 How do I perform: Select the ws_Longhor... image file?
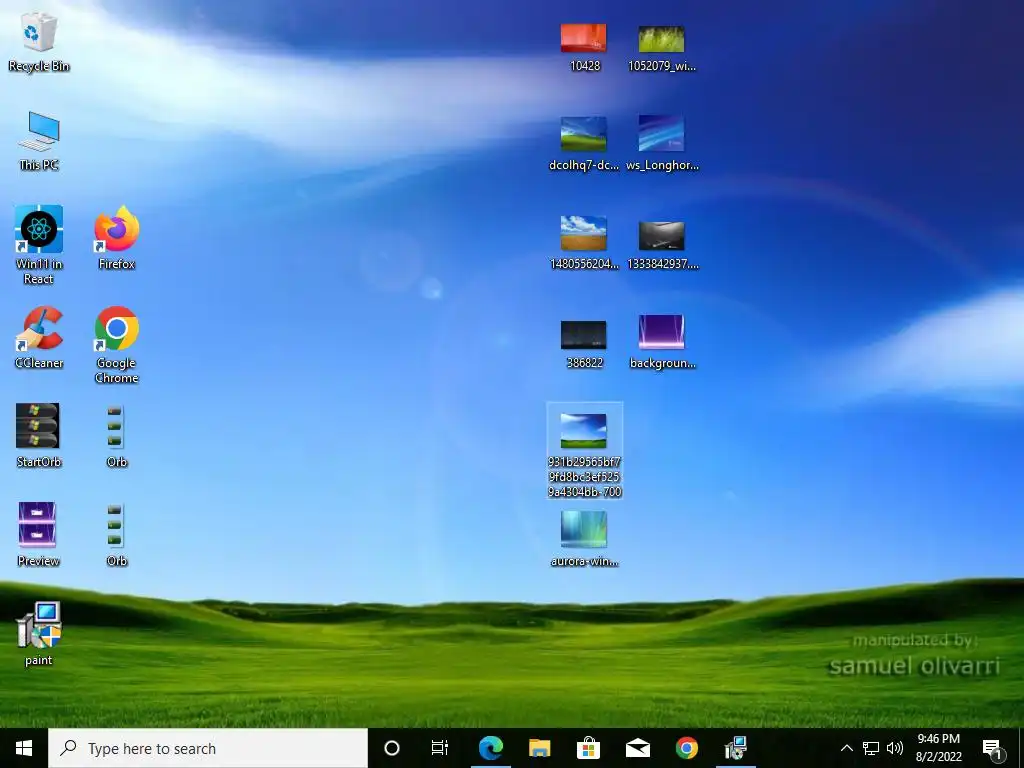[x=662, y=144]
